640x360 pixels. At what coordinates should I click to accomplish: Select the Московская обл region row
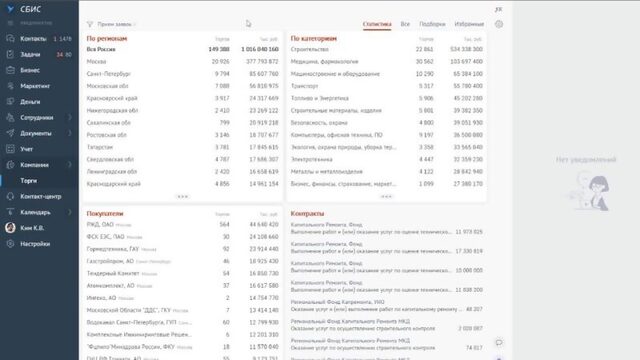click(x=182, y=86)
